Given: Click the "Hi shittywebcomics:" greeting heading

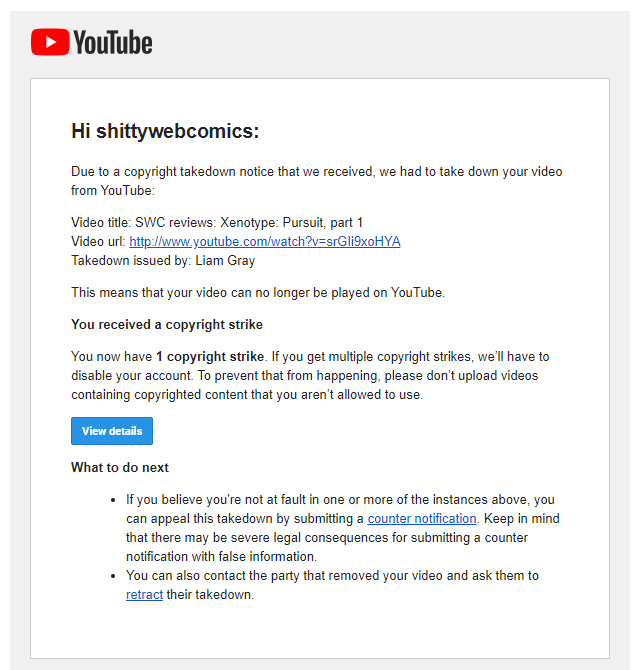Looking at the screenshot, I should click(165, 131).
